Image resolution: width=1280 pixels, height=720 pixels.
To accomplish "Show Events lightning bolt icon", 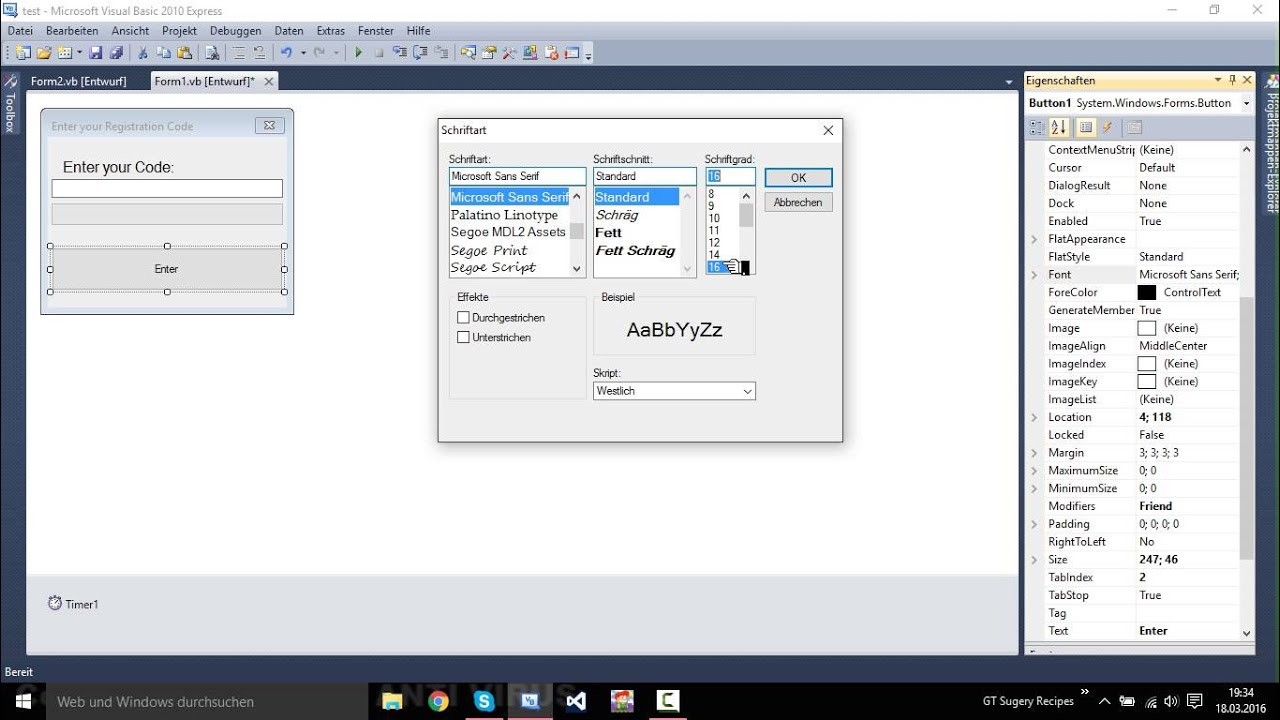I will click(1108, 127).
